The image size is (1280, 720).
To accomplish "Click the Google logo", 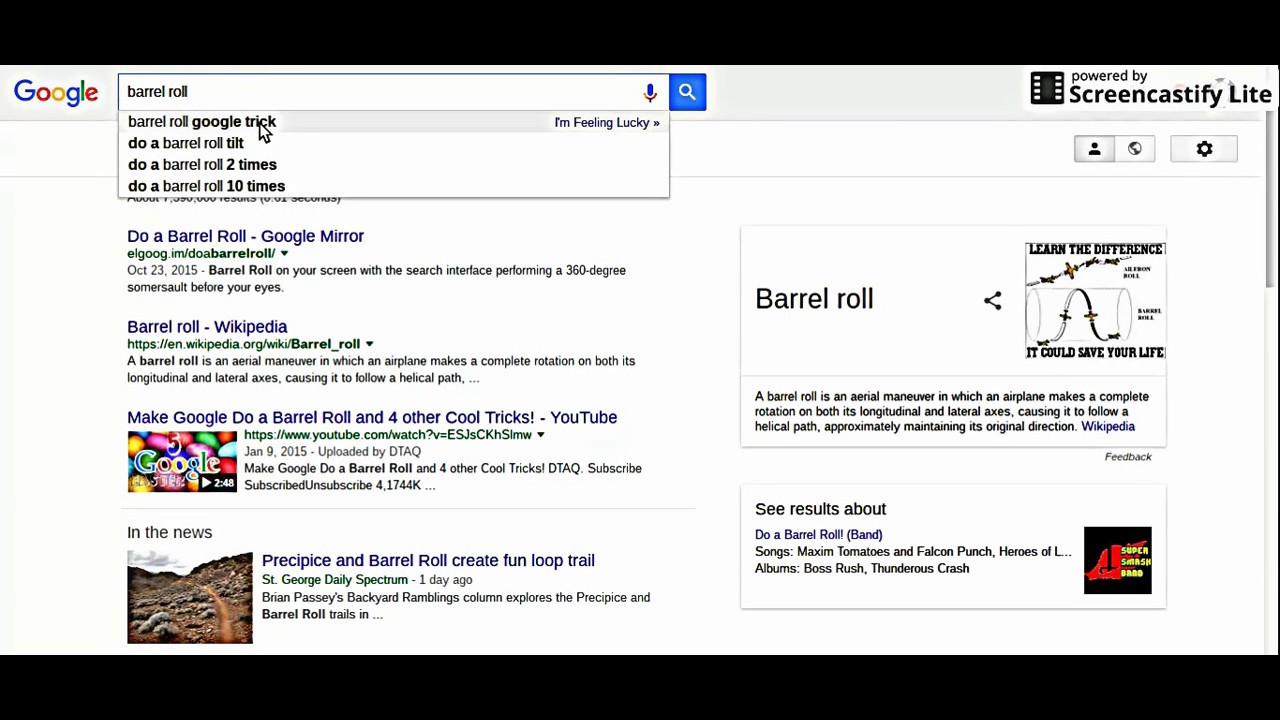I will coord(56,92).
